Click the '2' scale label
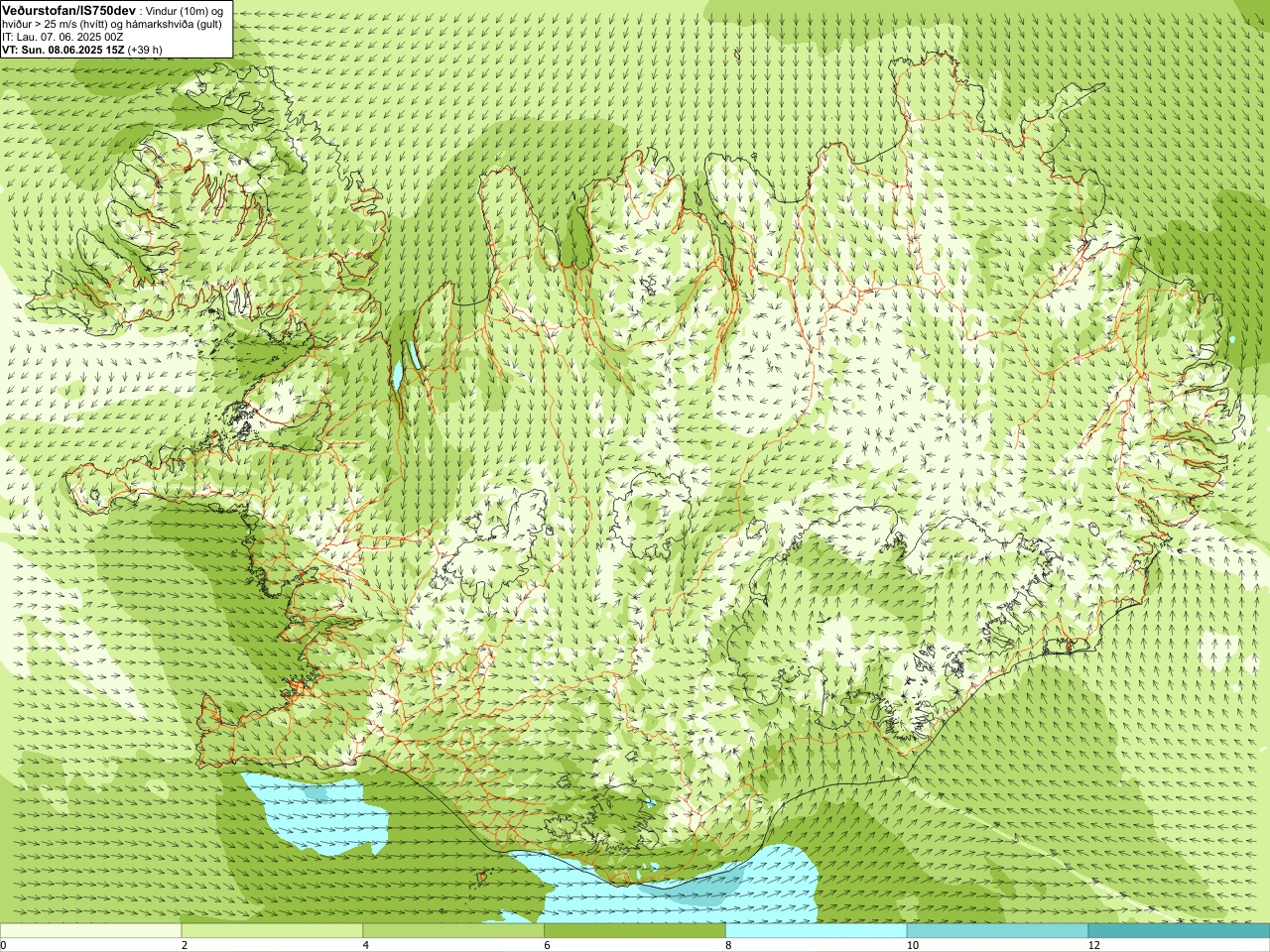 (x=185, y=945)
